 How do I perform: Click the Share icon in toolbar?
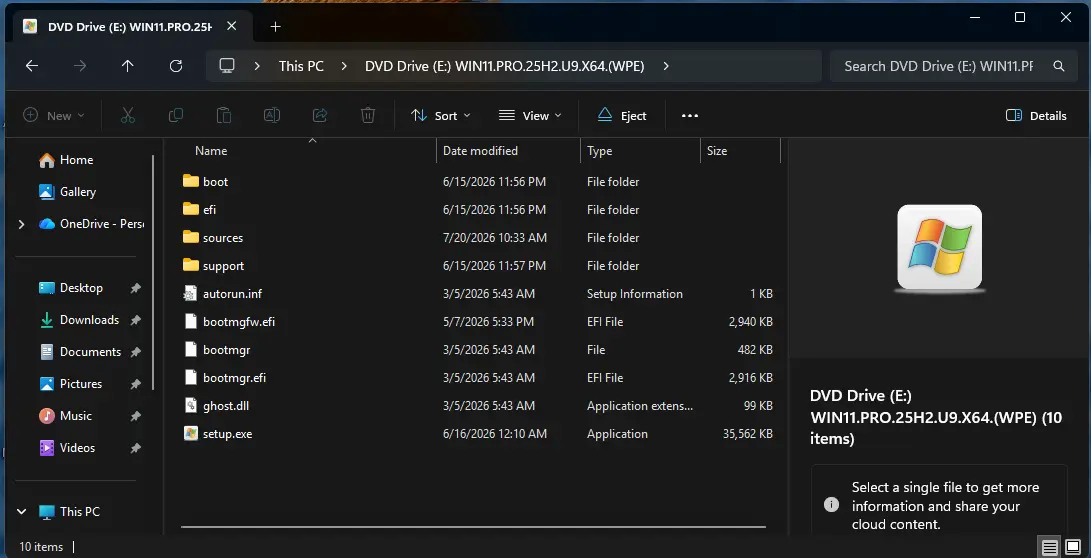(x=320, y=115)
